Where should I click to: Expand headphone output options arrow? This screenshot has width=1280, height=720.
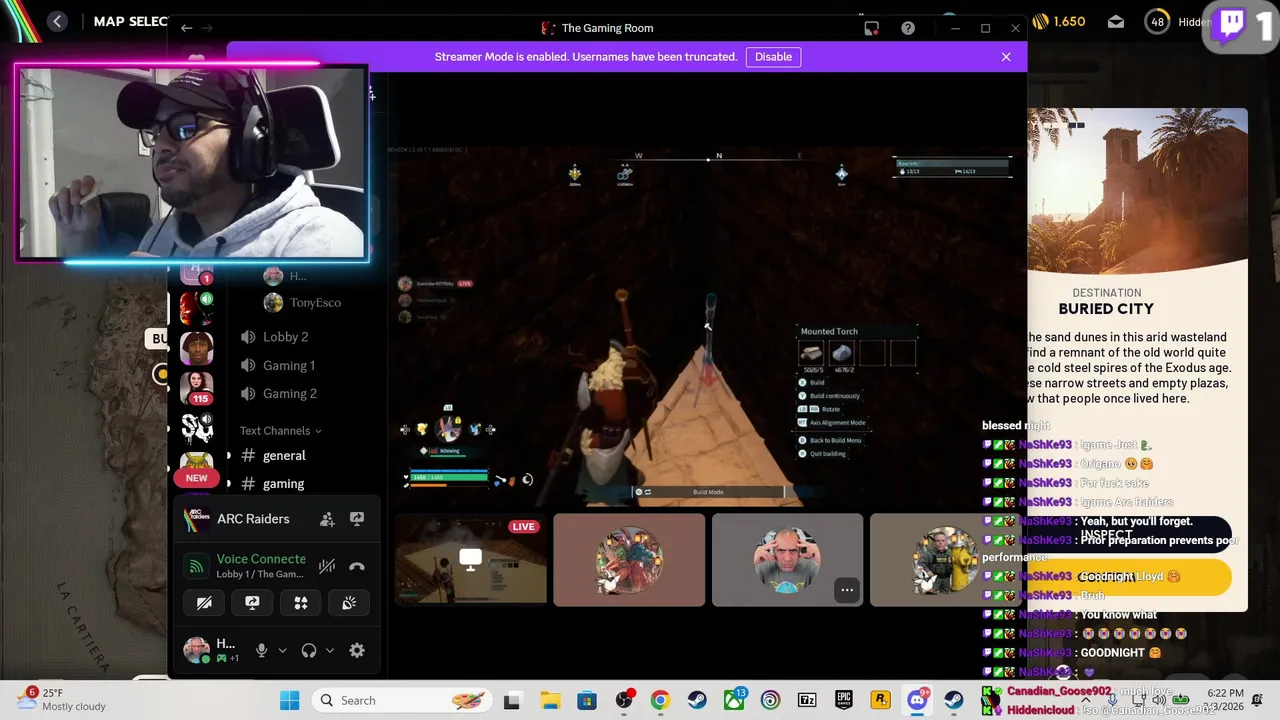[330, 650]
